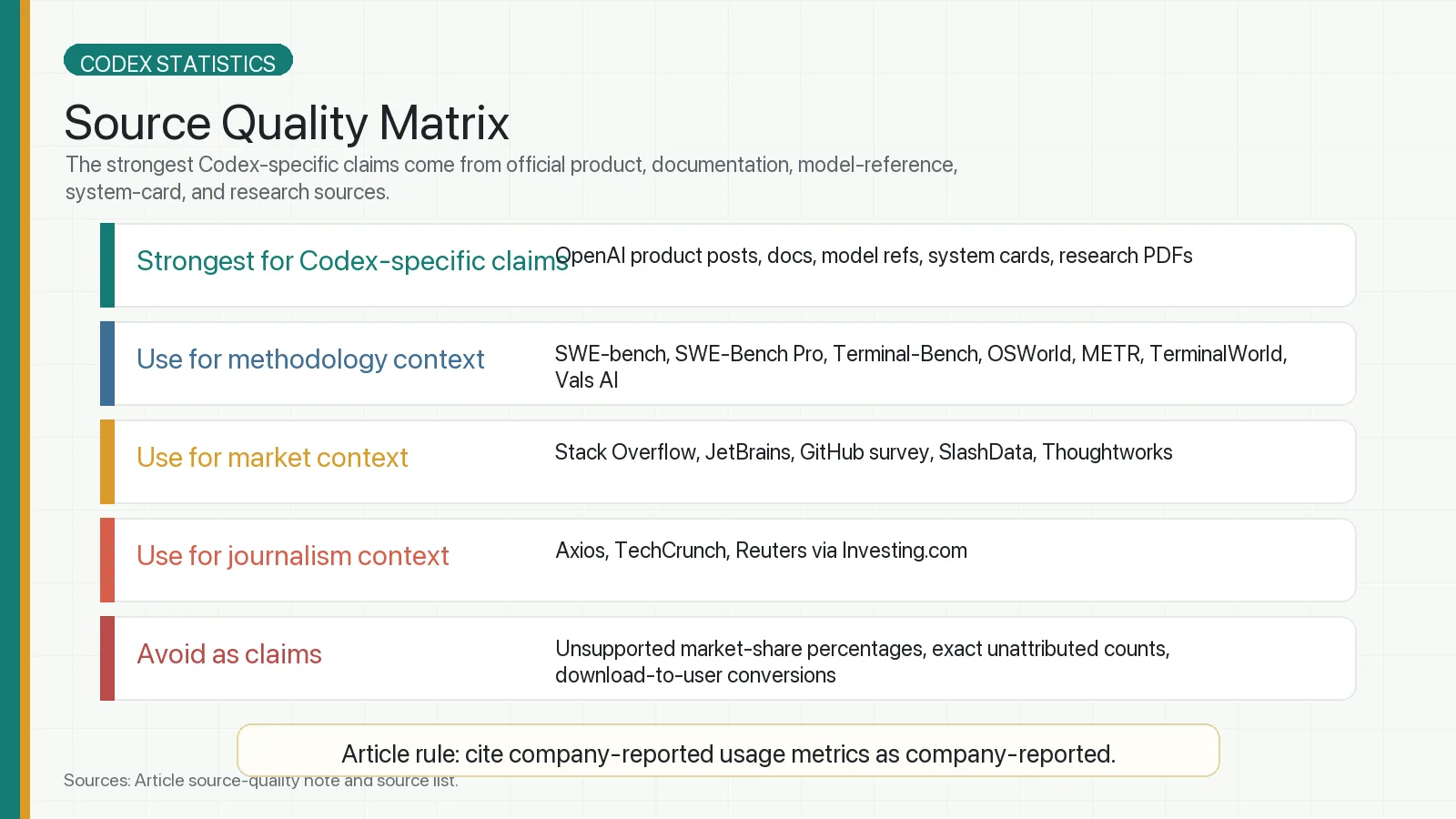Screen dimensions: 1456x819
Task: Click the teal color bar of first row
Action: tap(107, 265)
